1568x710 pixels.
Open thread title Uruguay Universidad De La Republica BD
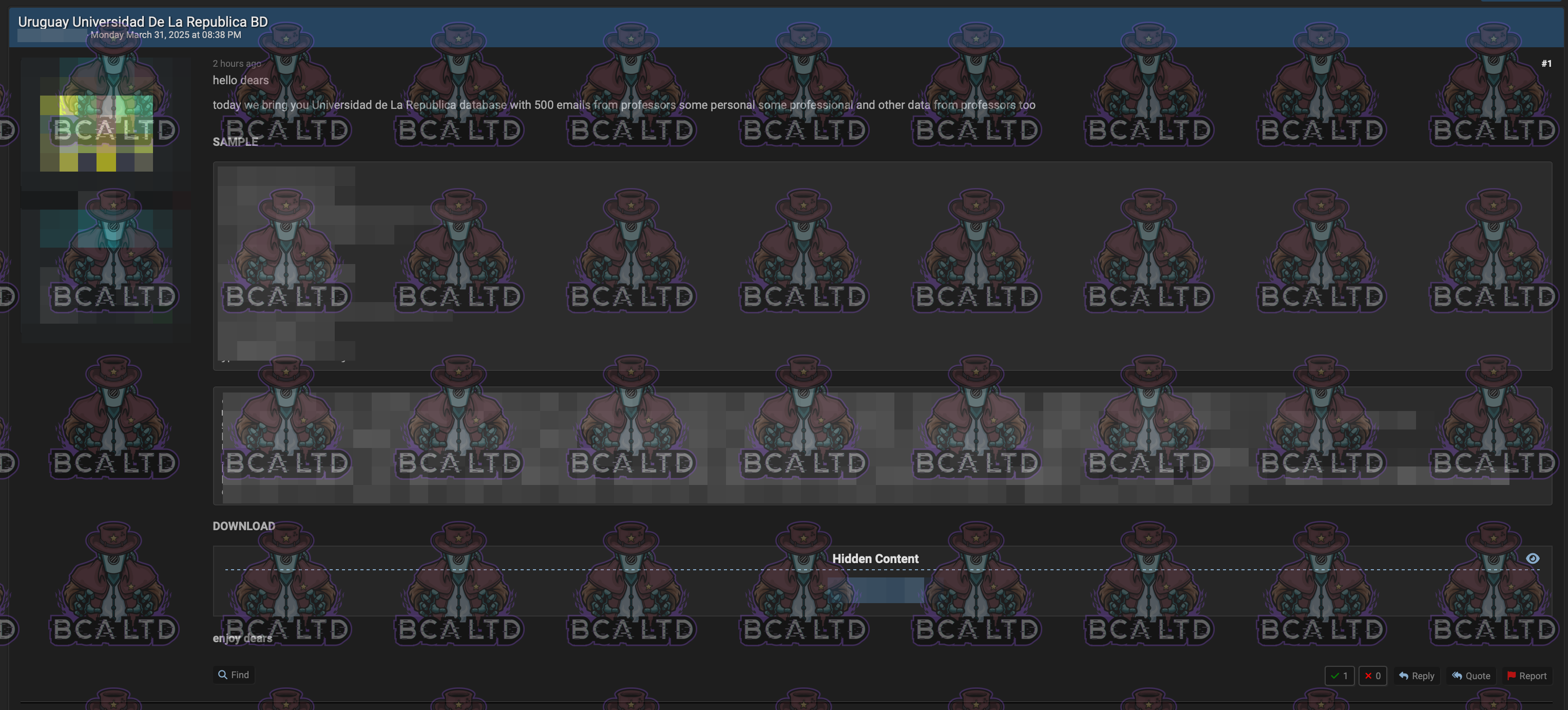143,21
